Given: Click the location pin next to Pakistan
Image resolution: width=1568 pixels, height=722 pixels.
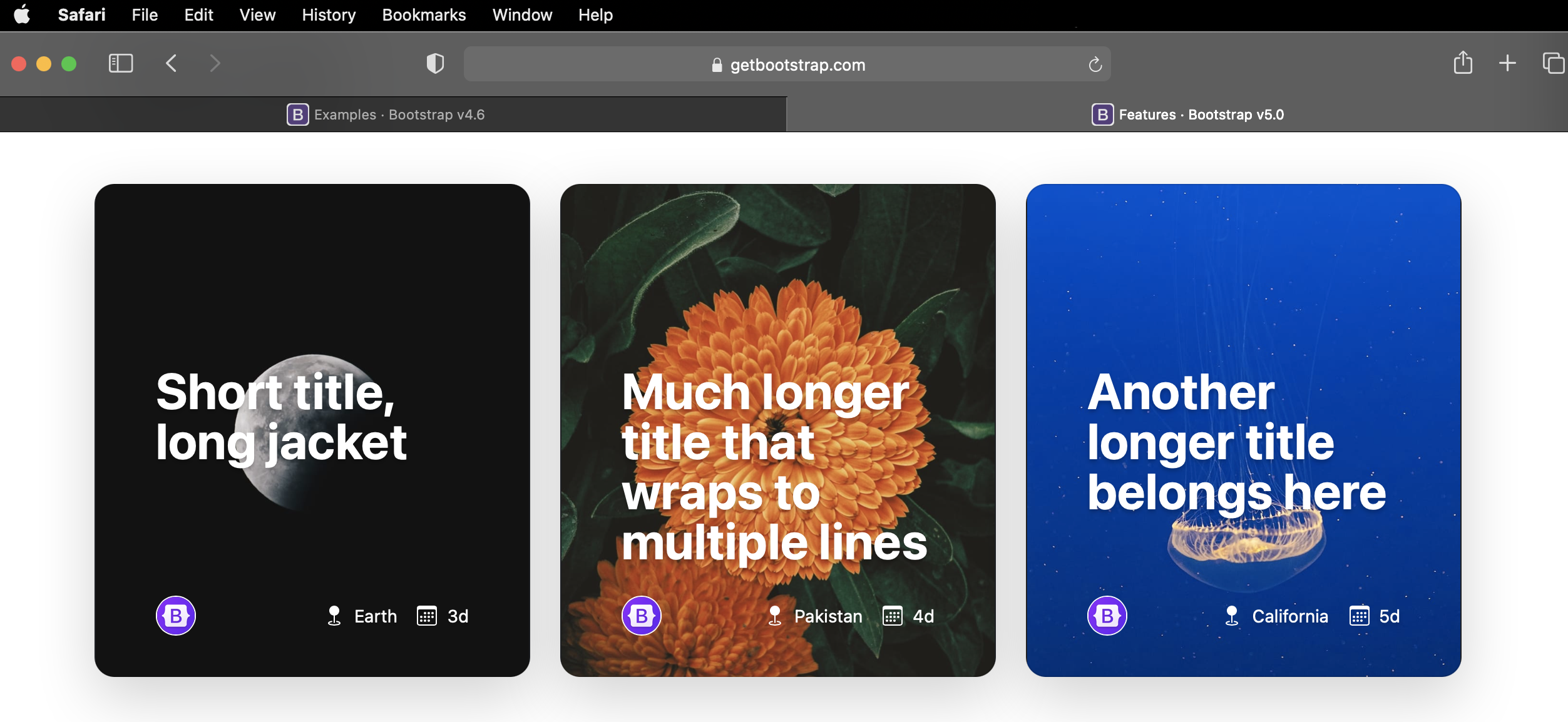Looking at the screenshot, I should pyautogui.click(x=775, y=616).
